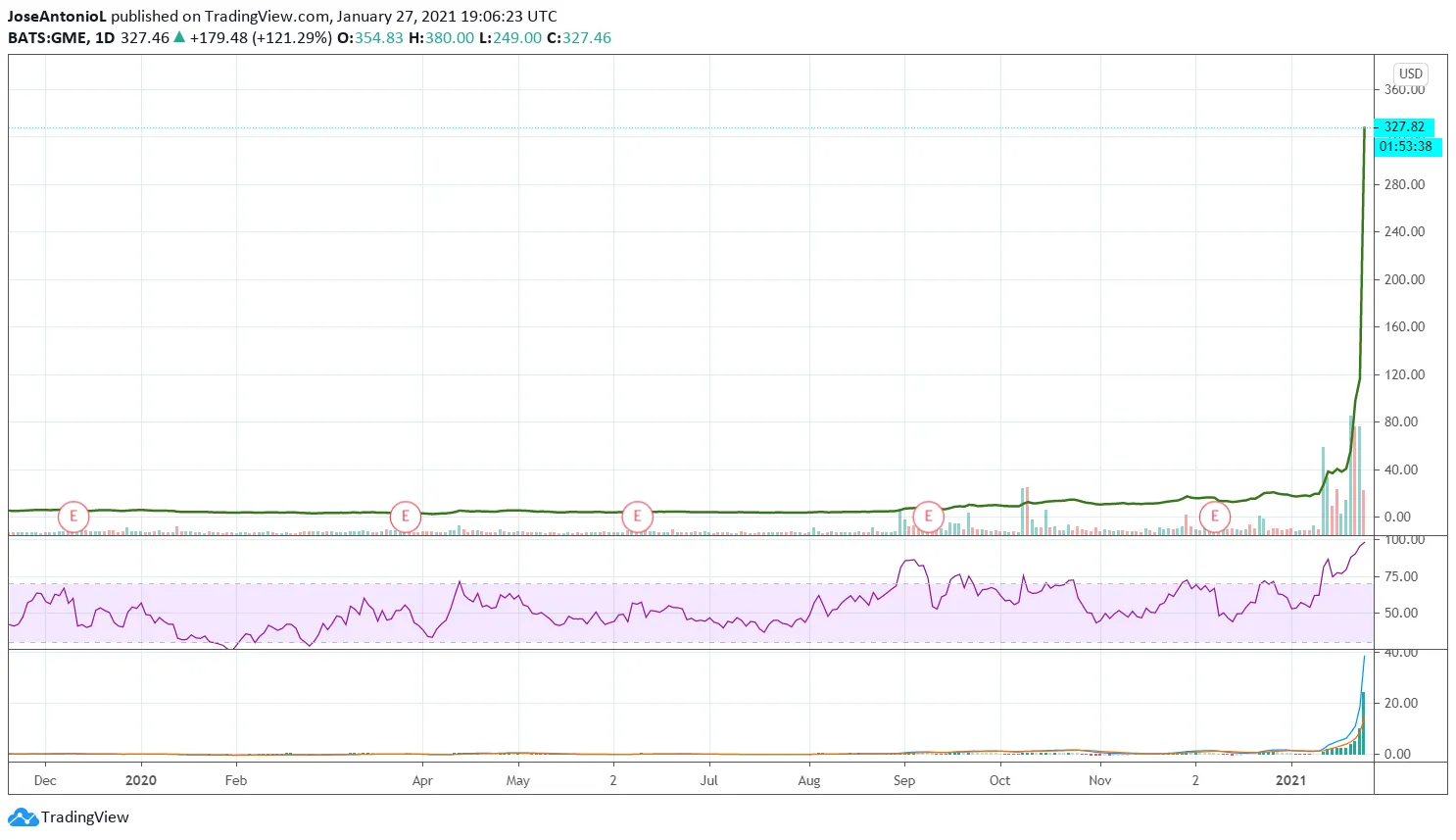Click the 360.00 mark on the price scale

click(x=1403, y=89)
